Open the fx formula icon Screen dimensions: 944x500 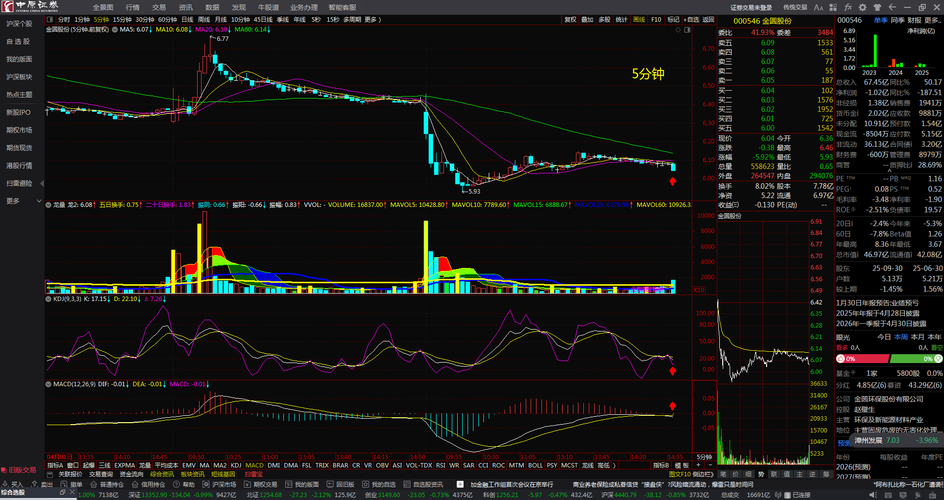pos(848,7)
